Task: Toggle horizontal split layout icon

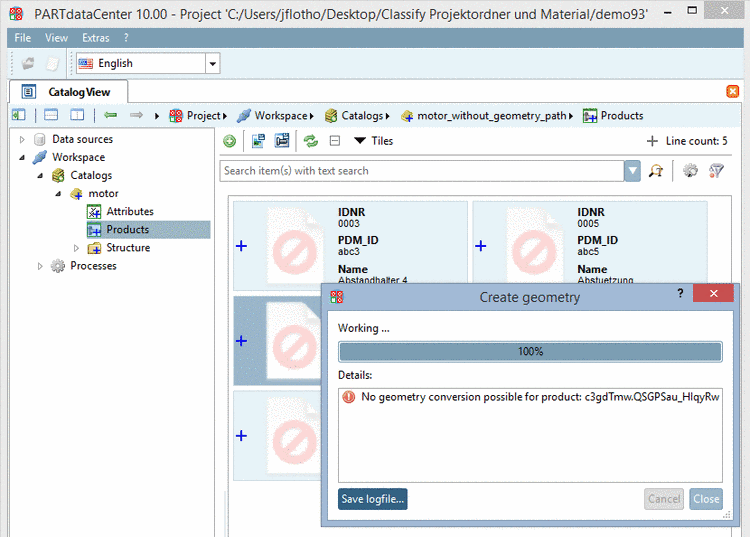Action: point(51,115)
